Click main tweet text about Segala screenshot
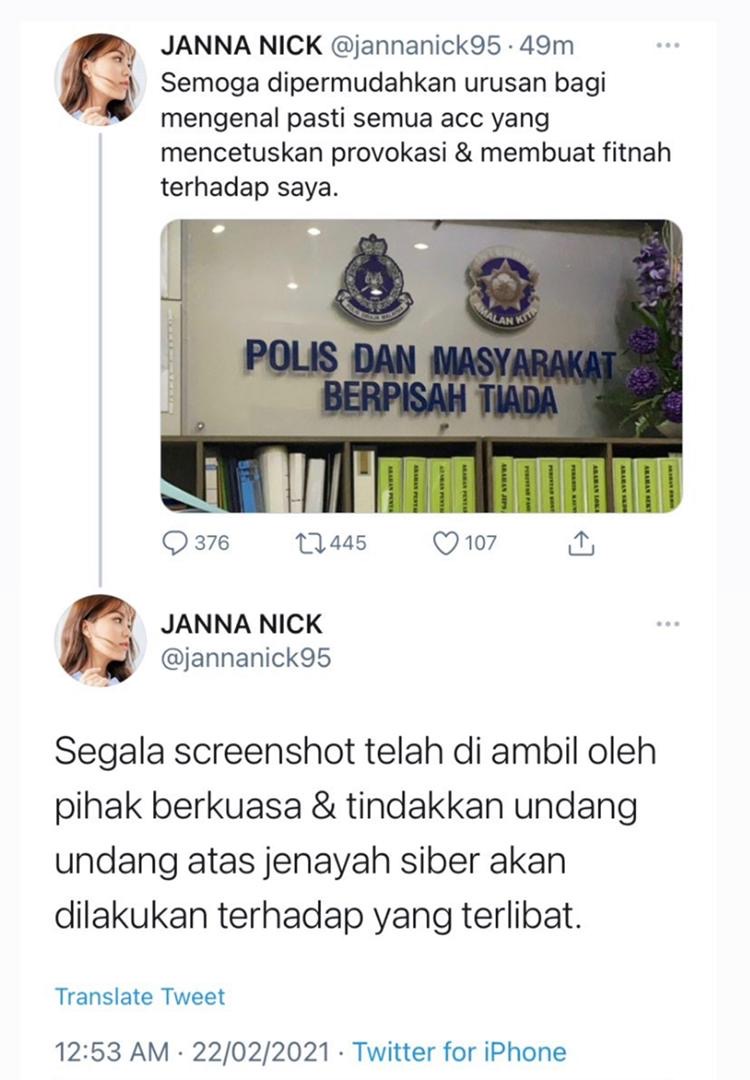The image size is (750, 1080). click(355, 833)
